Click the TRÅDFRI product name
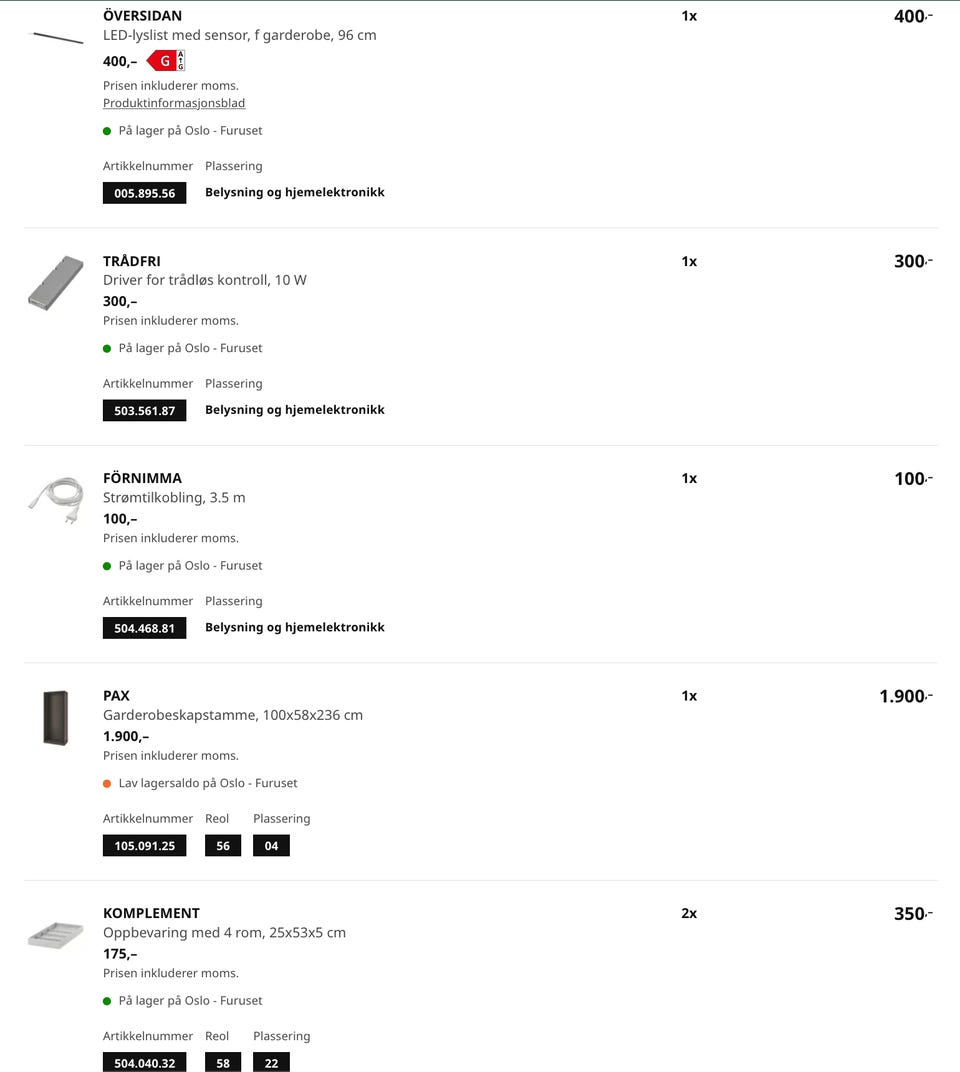Viewport: 960px width, 1072px height. [131, 261]
